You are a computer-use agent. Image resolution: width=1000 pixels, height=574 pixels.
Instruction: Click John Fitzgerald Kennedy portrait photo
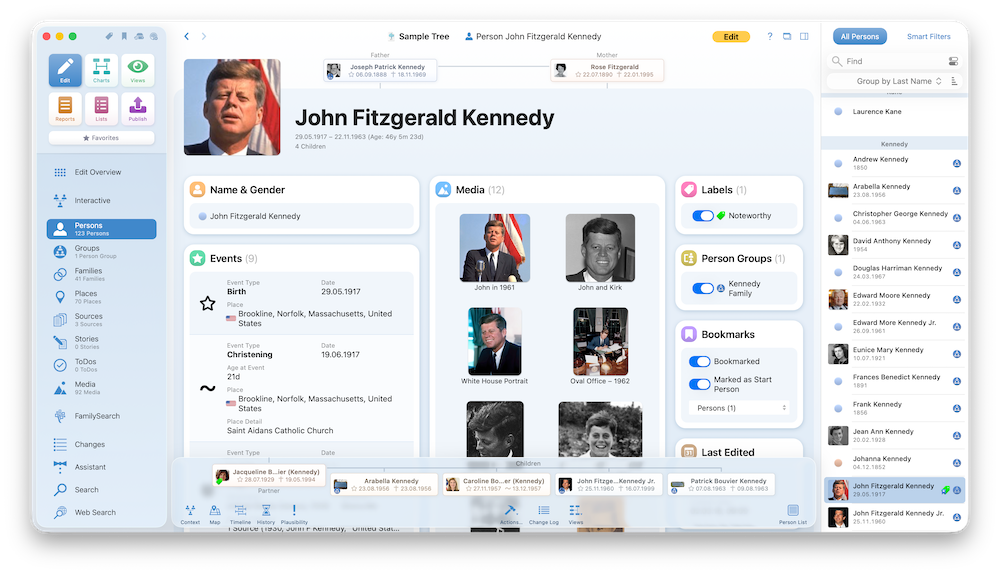(x=232, y=107)
